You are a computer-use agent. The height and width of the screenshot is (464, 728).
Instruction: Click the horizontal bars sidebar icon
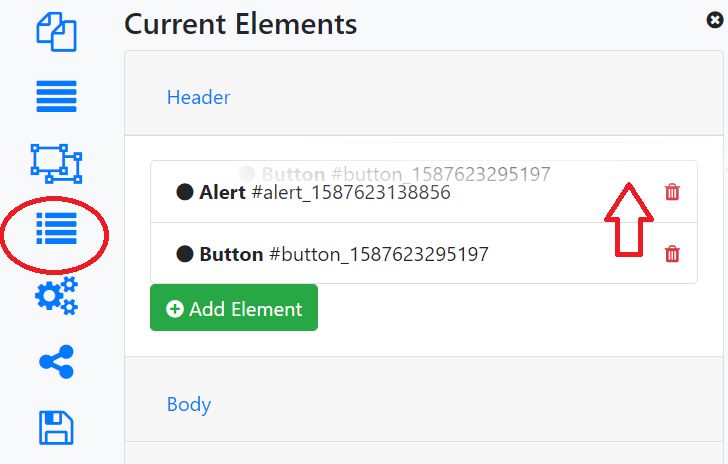click(x=56, y=97)
